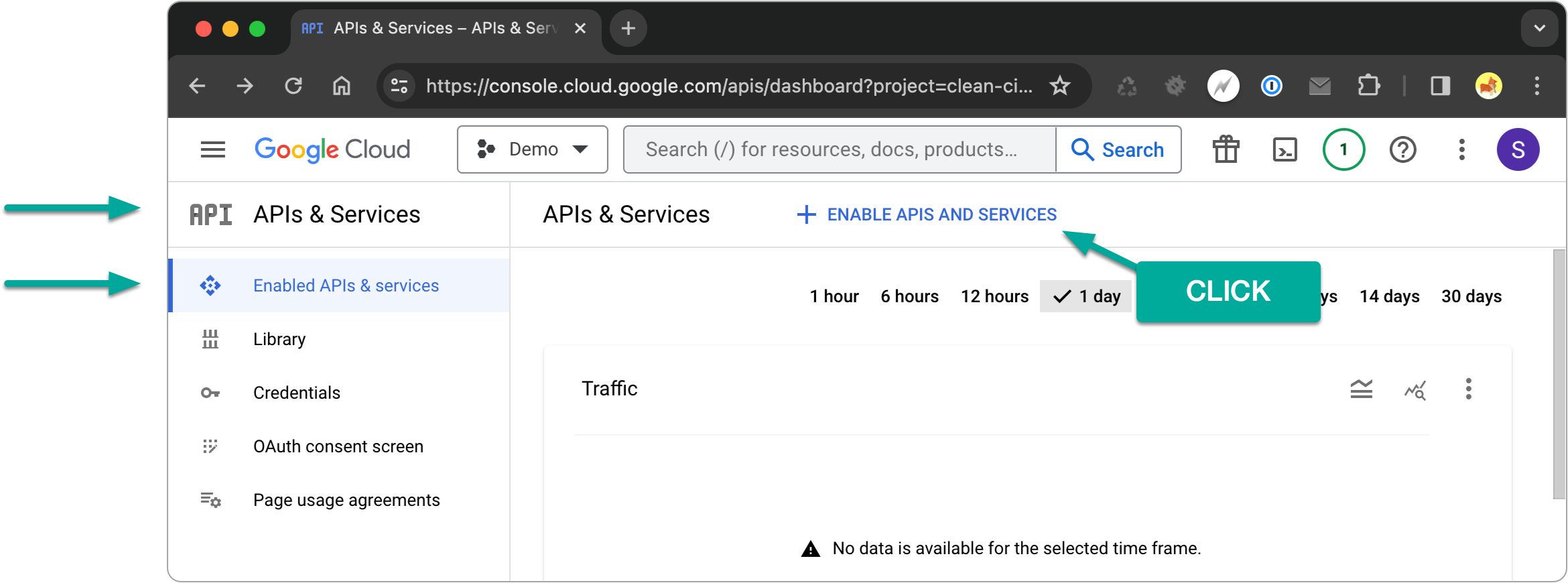1568x583 pixels.
Task: Go back with the browser back arrow
Action: 197,86
